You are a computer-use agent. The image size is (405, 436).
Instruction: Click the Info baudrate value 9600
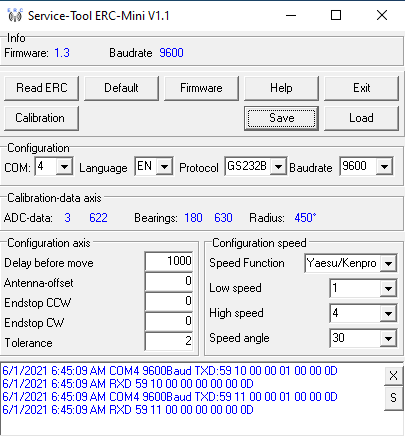tap(171, 53)
